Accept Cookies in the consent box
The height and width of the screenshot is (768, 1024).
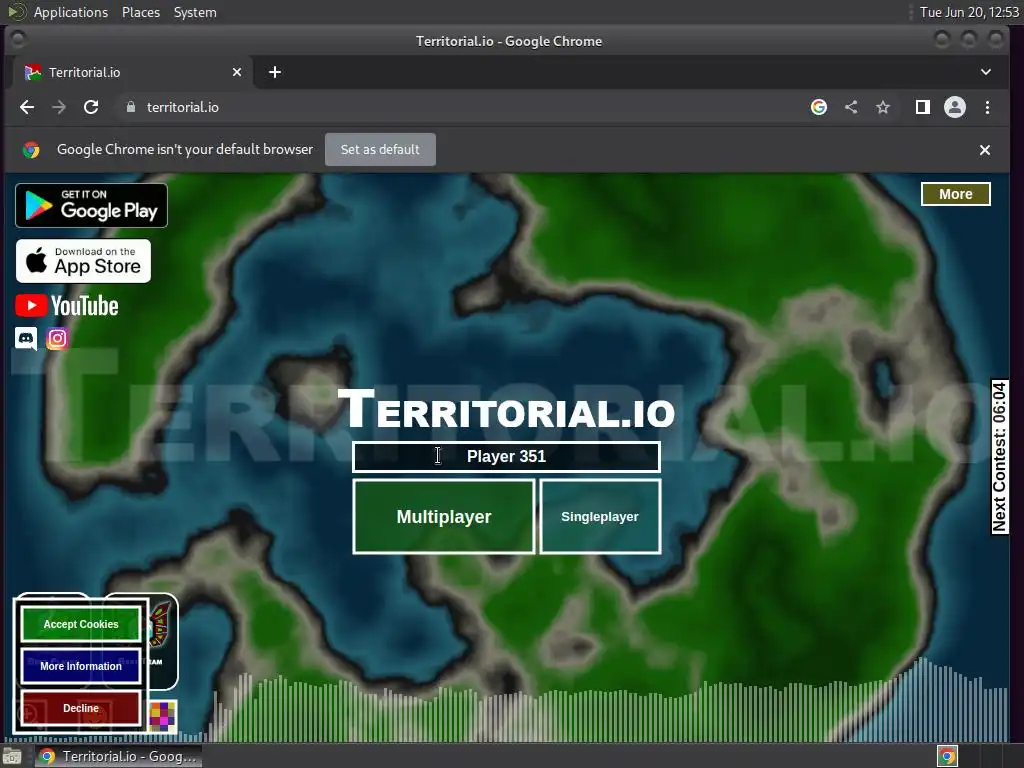[81, 624]
